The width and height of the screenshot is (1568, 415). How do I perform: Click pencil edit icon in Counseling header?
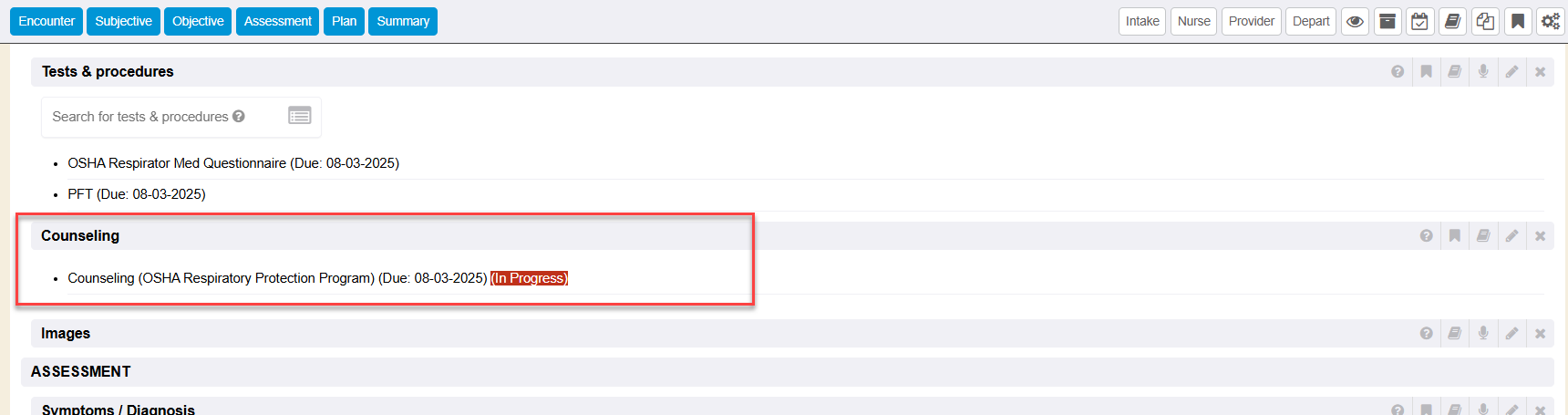point(1511,236)
